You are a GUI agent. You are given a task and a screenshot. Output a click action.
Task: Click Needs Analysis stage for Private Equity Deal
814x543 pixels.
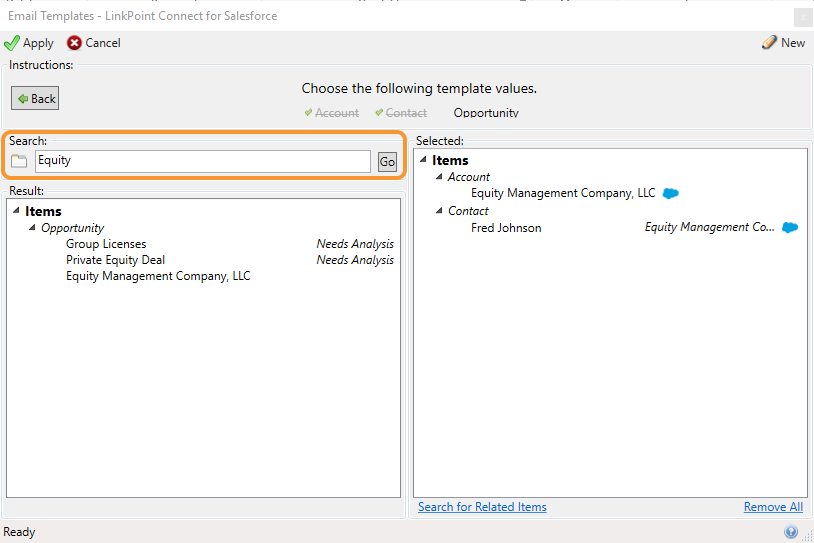click(355, 260)
